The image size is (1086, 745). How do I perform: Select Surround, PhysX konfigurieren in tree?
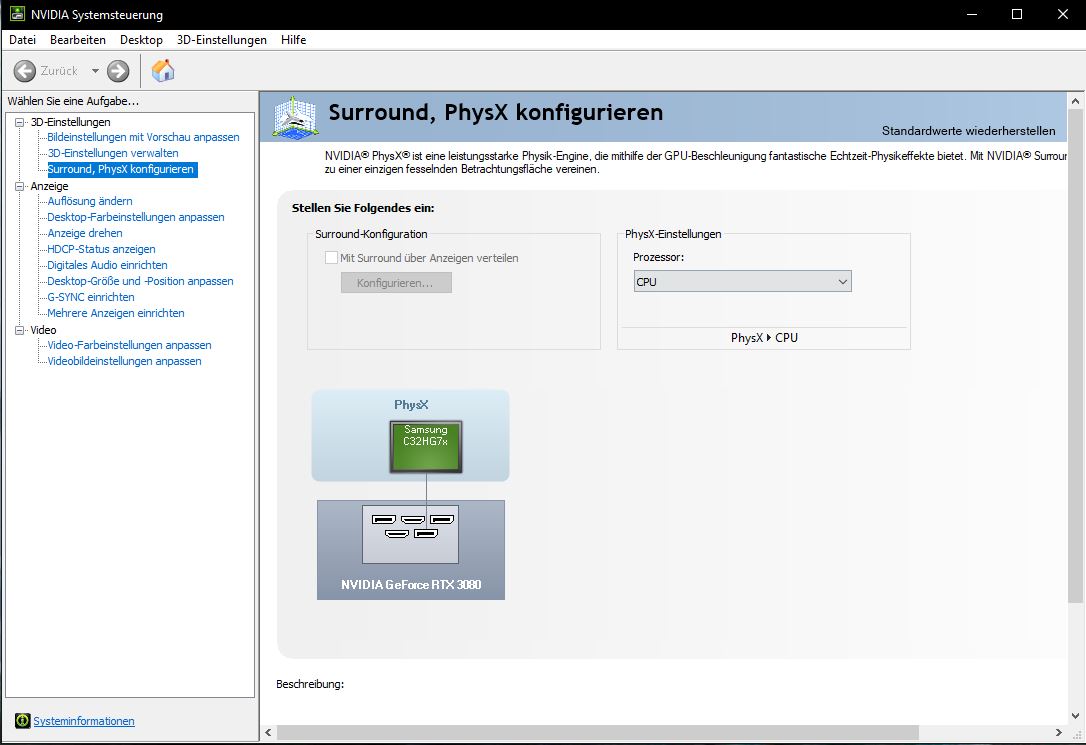point(121,169)
